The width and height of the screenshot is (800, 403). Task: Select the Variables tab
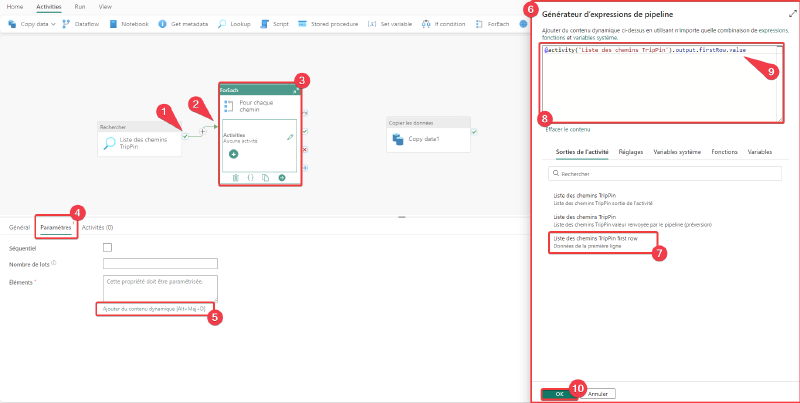tap(760, 152)
